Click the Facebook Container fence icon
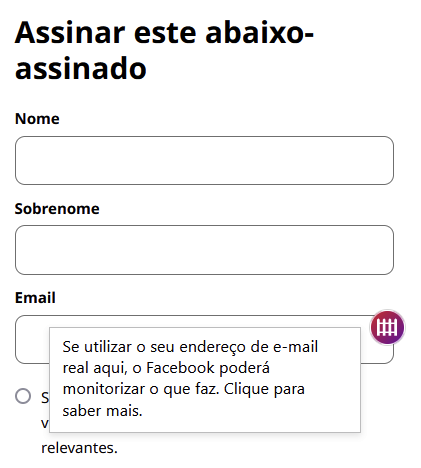The image size is (421, 468). [387, 327]
